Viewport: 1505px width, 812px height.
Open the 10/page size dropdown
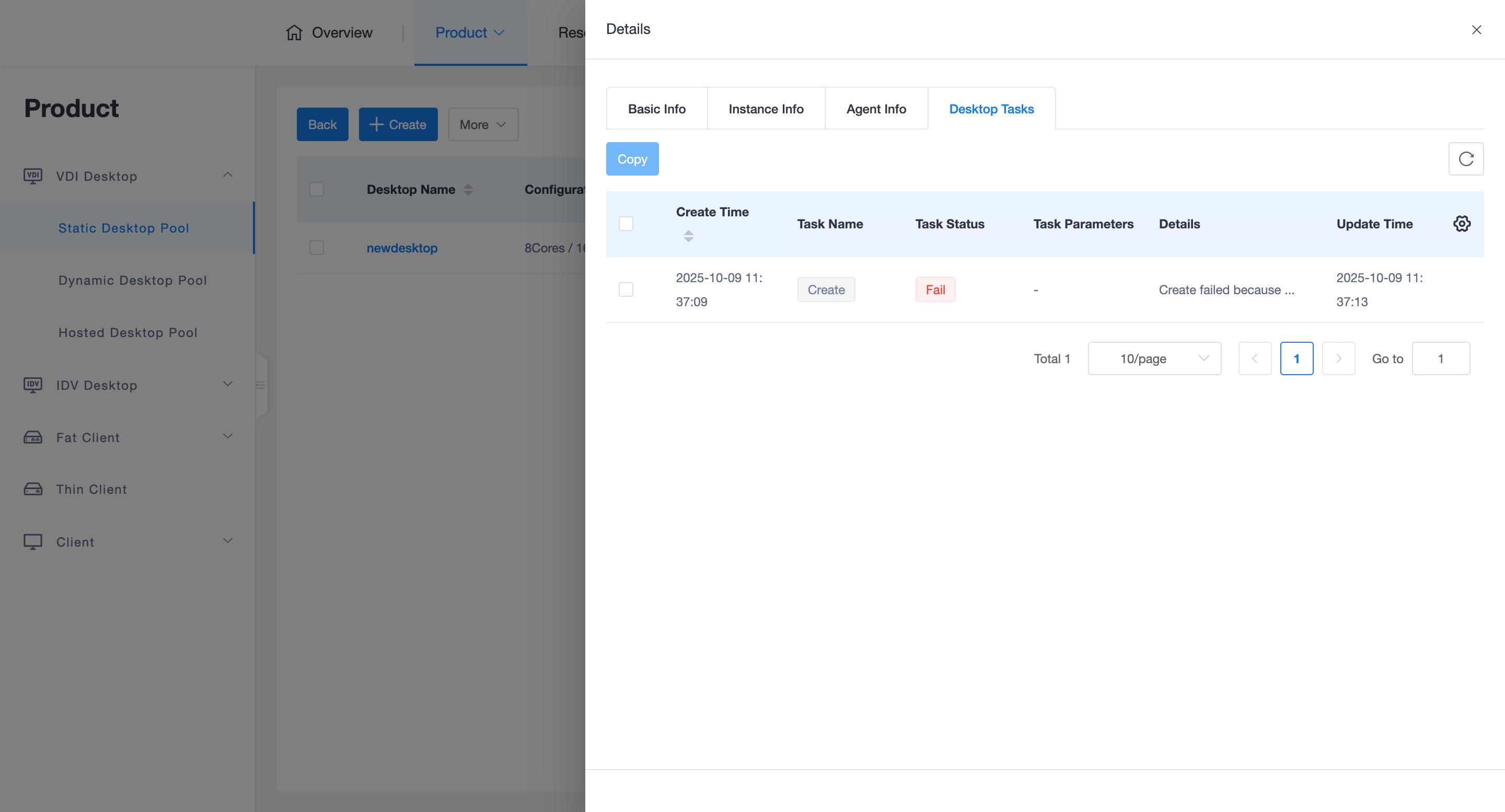point(1154,358)
